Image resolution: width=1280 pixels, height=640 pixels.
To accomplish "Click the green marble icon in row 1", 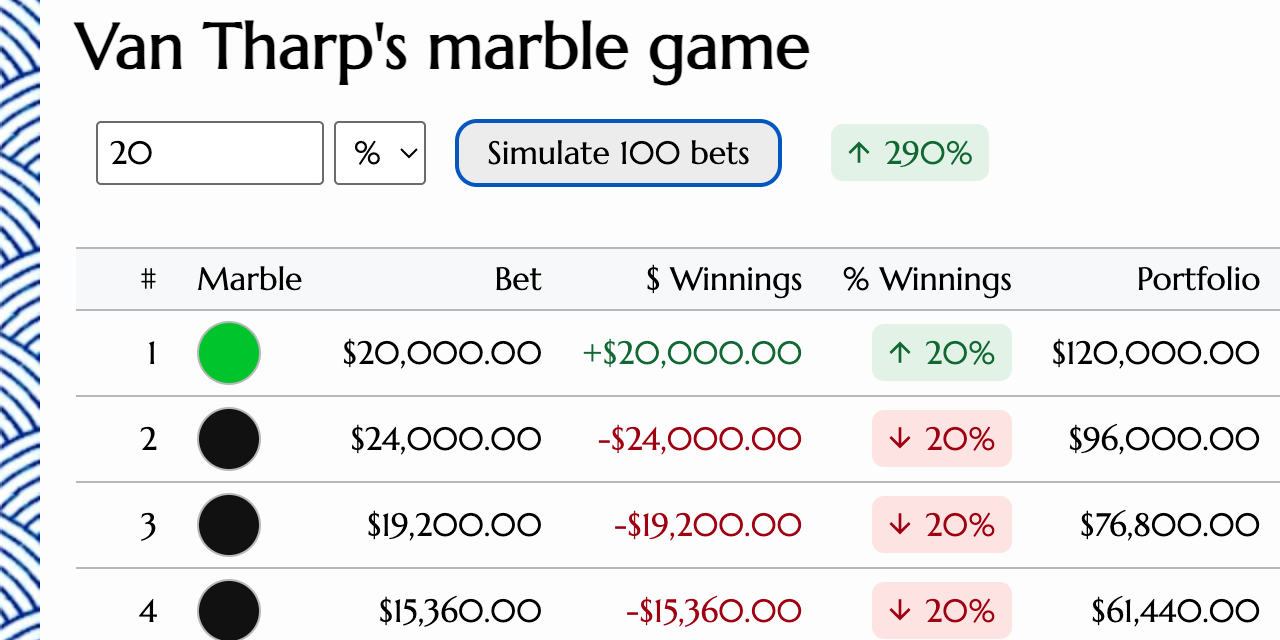I will 228,352.
